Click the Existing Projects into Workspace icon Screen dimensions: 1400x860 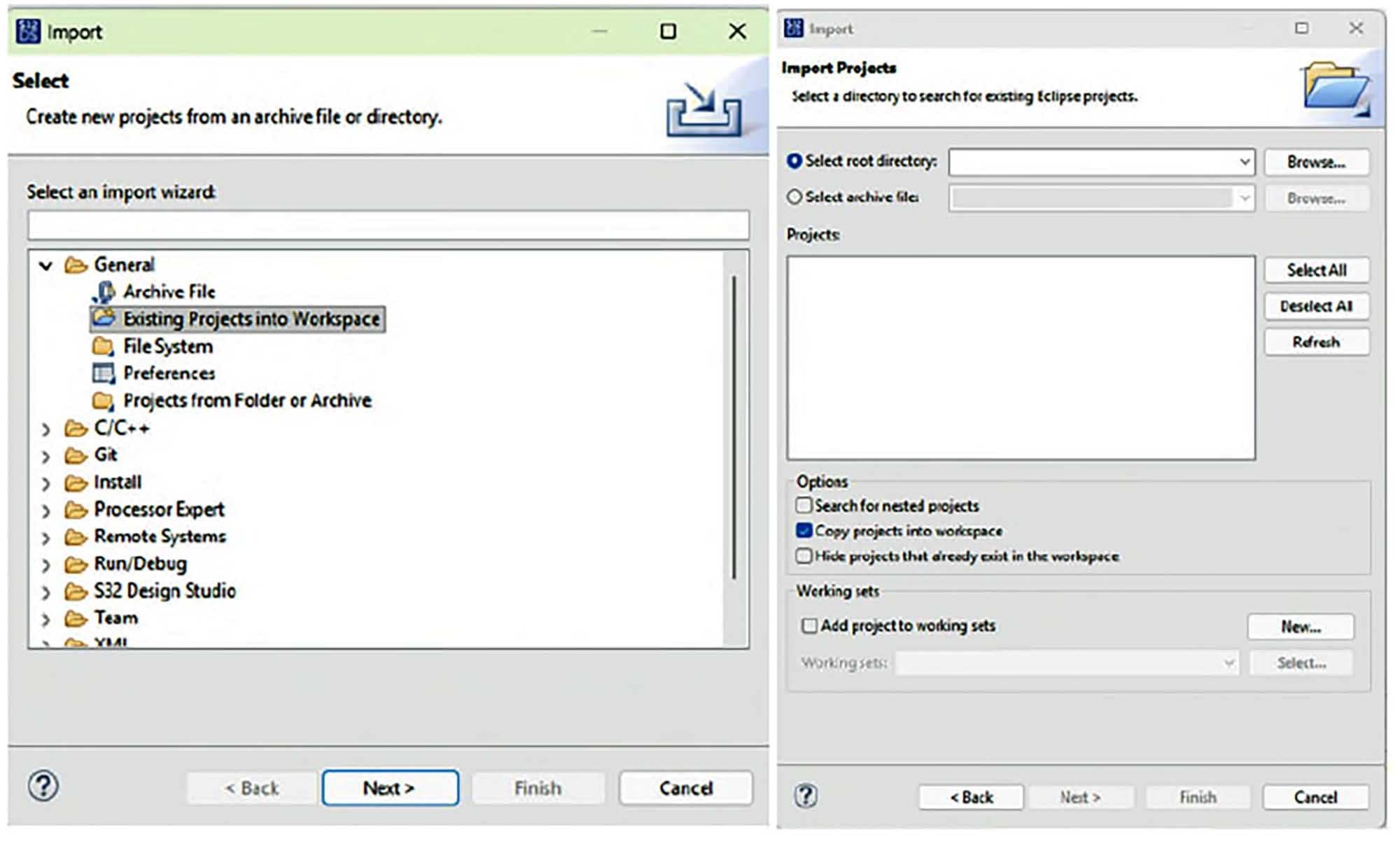click(x=104, y=318)
